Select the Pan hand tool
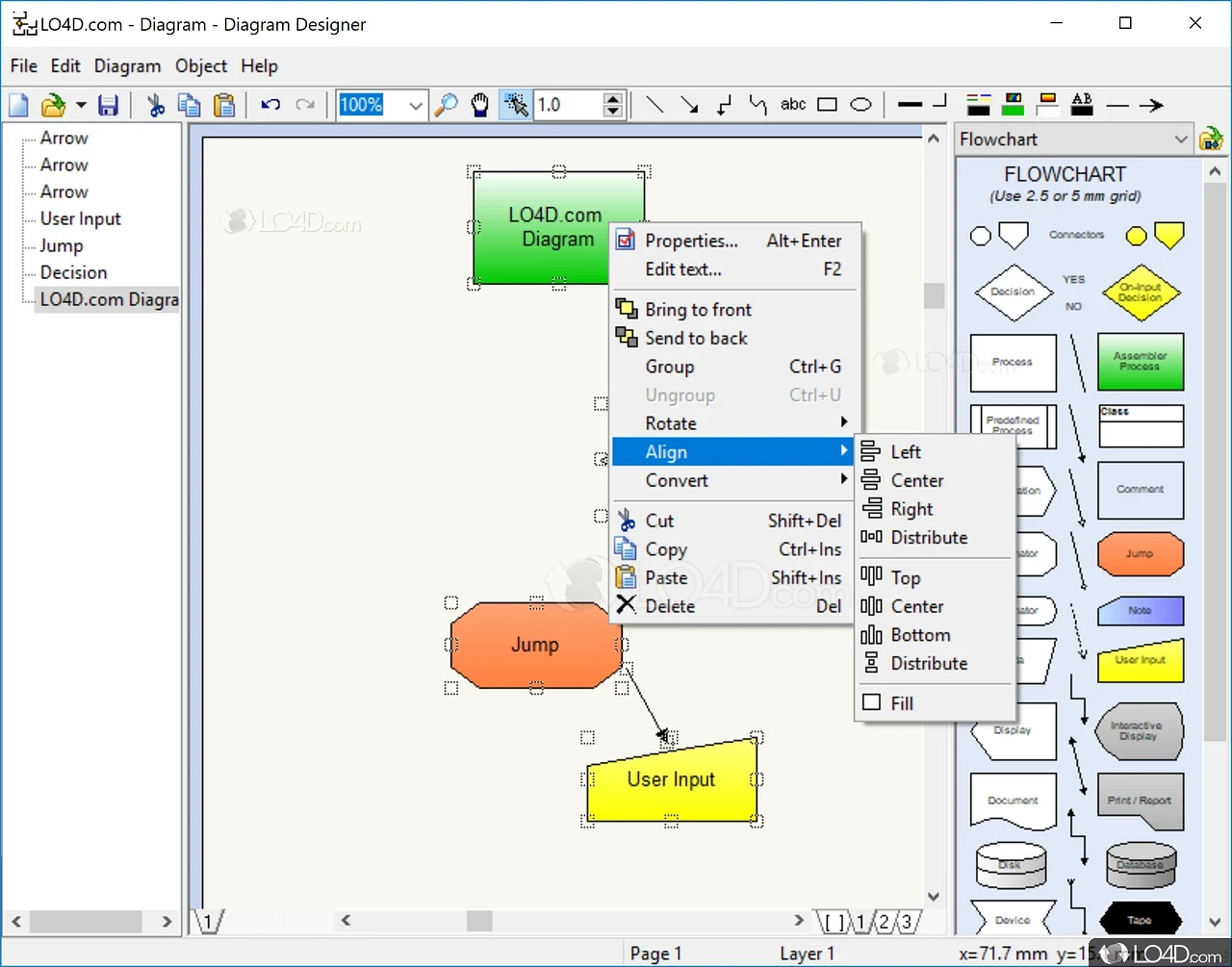This screenshot has height=967, width=1232. 480,105
